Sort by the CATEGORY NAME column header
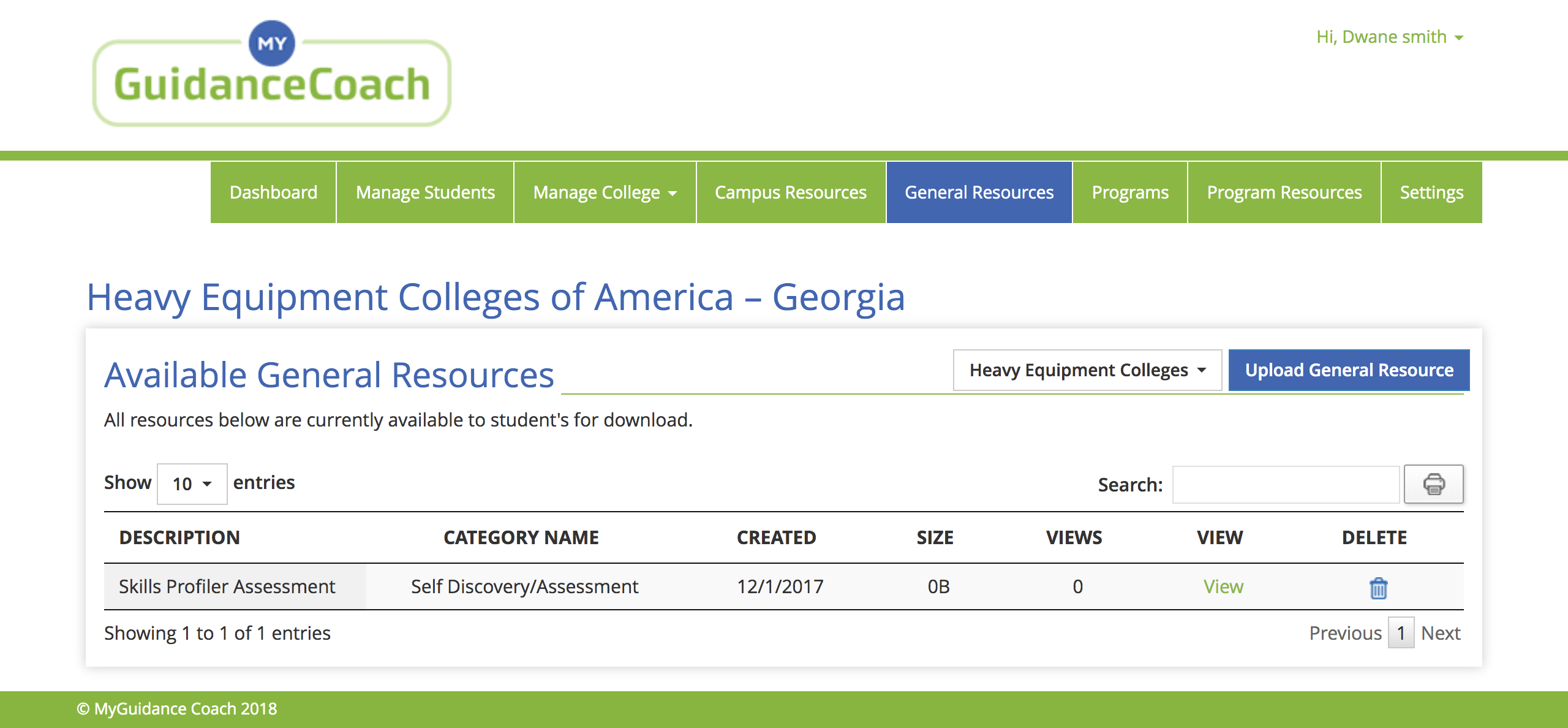This screenshot has width=1568, height=728. click(521, 537)
